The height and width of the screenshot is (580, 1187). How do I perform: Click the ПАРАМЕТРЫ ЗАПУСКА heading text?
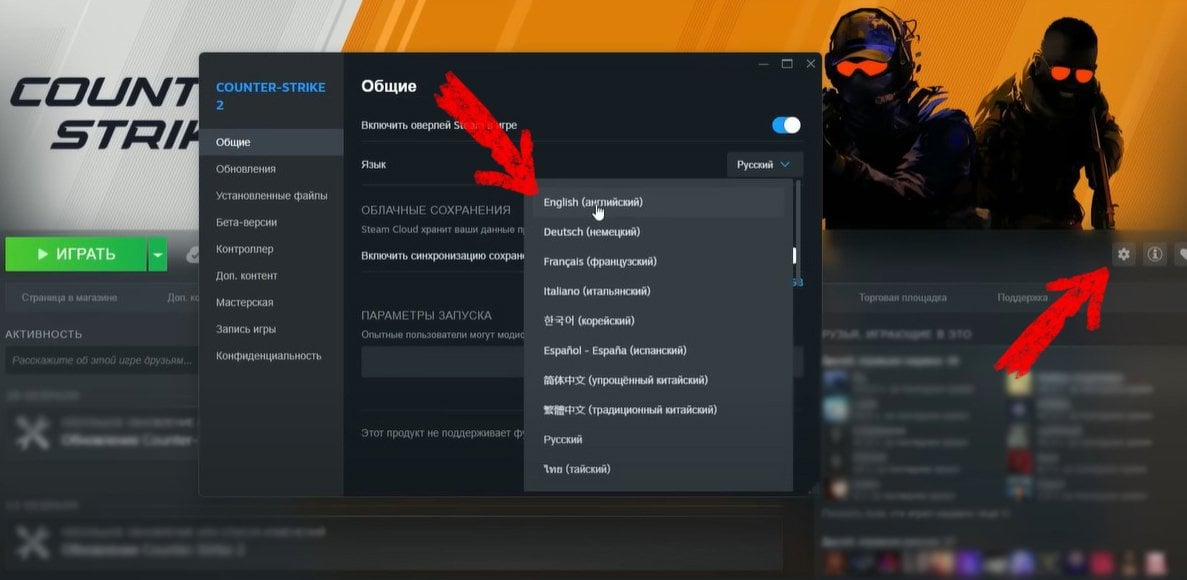426,315
